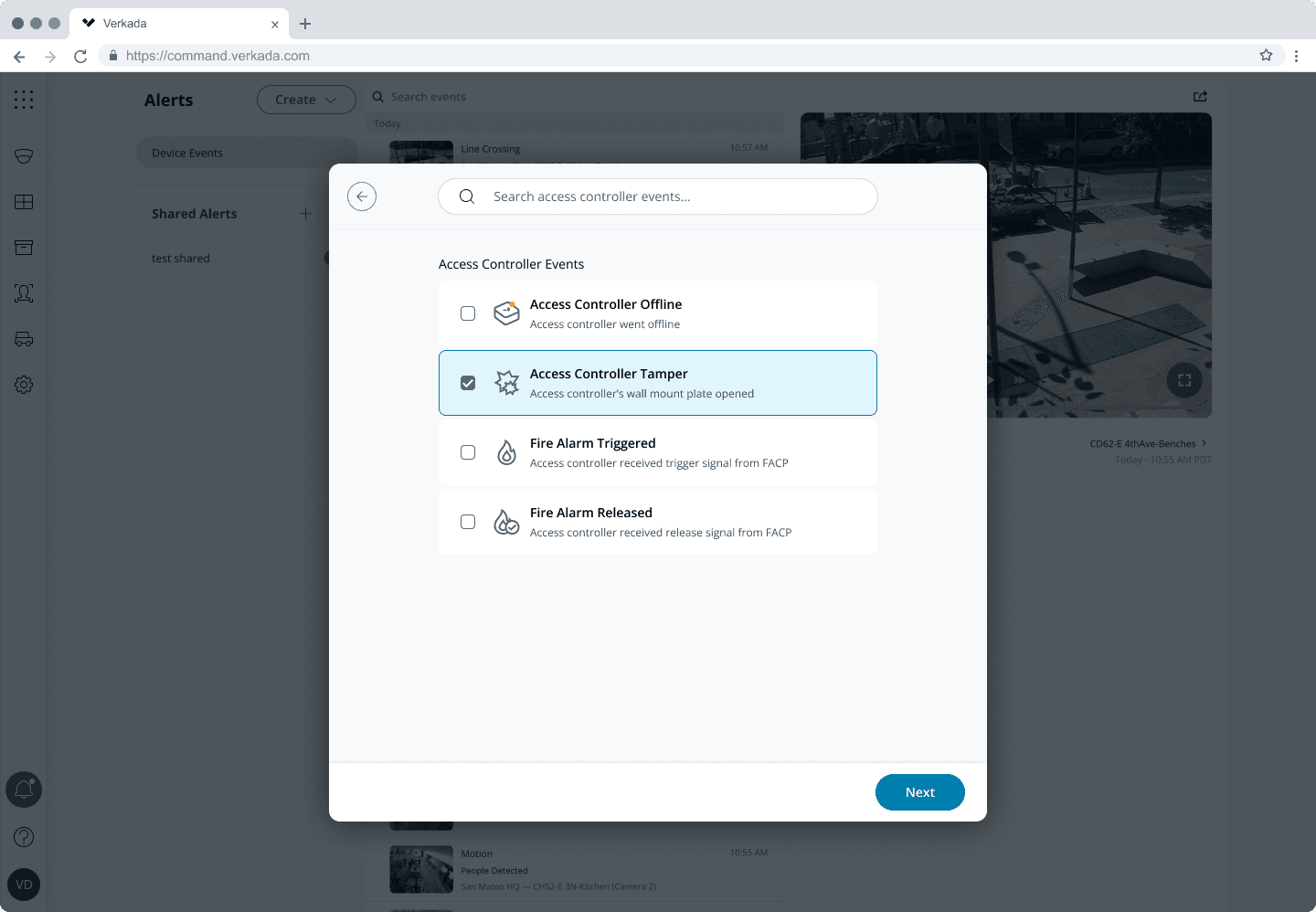Open the vehicle sidebar icon
The image size is (1316, 912).
[x=24, y=339]
